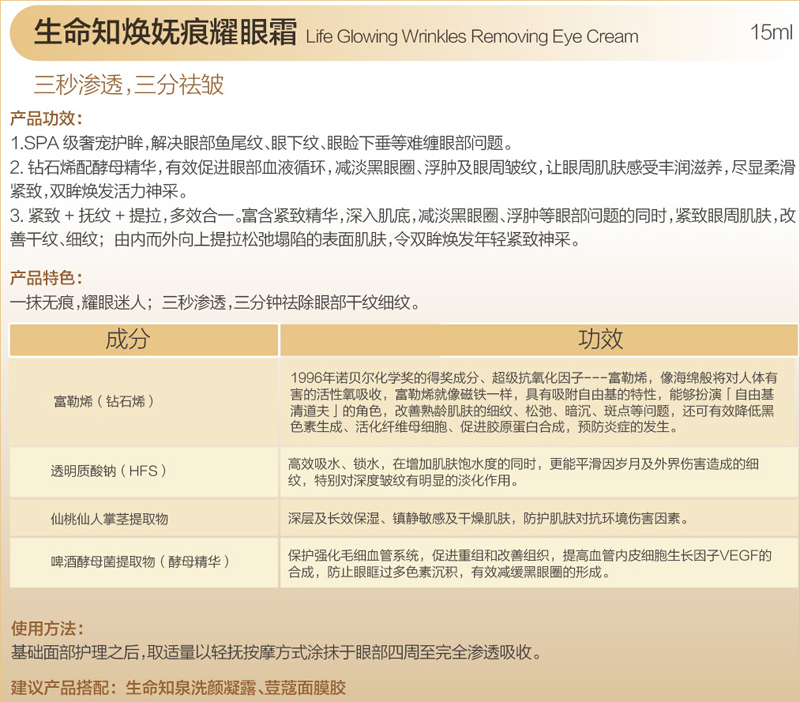Click the description mentioning 1996年诺贝尔化学奖
The width and height of the screenshot is (800, 702).
533,402
